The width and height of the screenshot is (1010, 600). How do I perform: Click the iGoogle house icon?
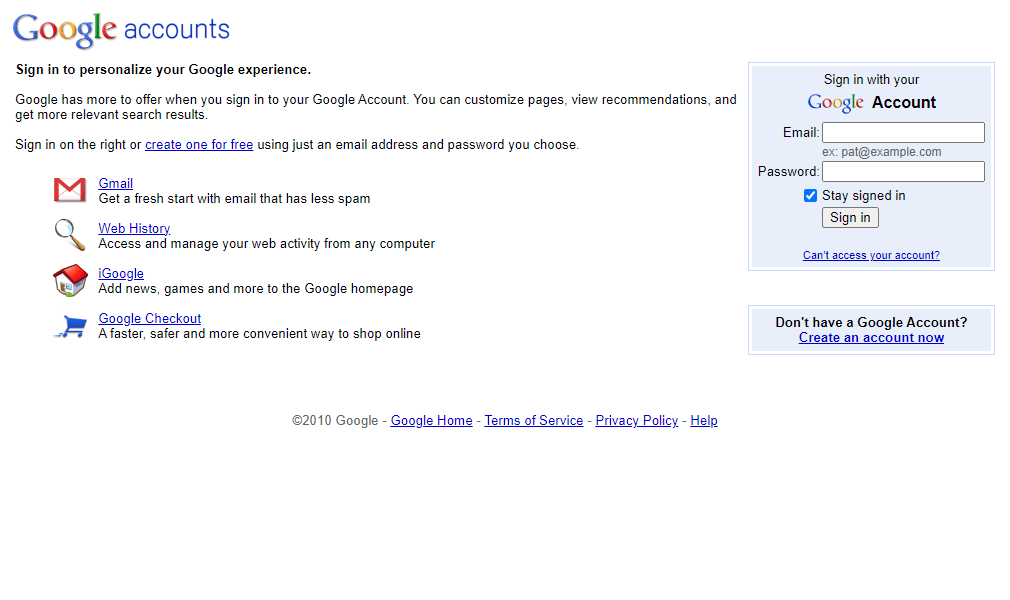pos(70,280)
